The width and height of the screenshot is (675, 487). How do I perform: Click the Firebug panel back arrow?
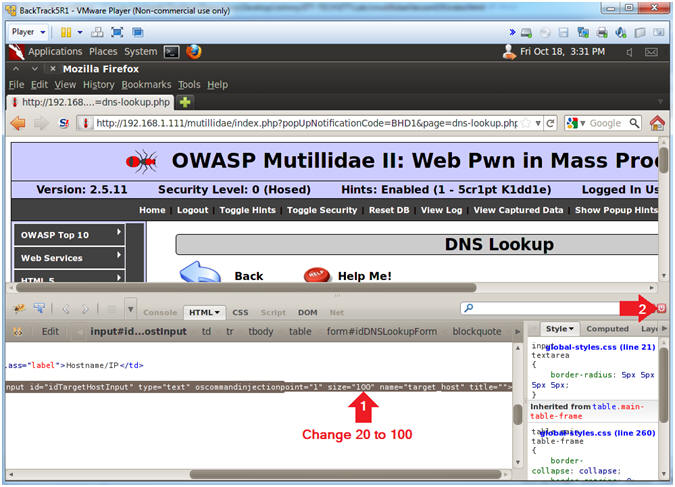(x=66, y=309)
